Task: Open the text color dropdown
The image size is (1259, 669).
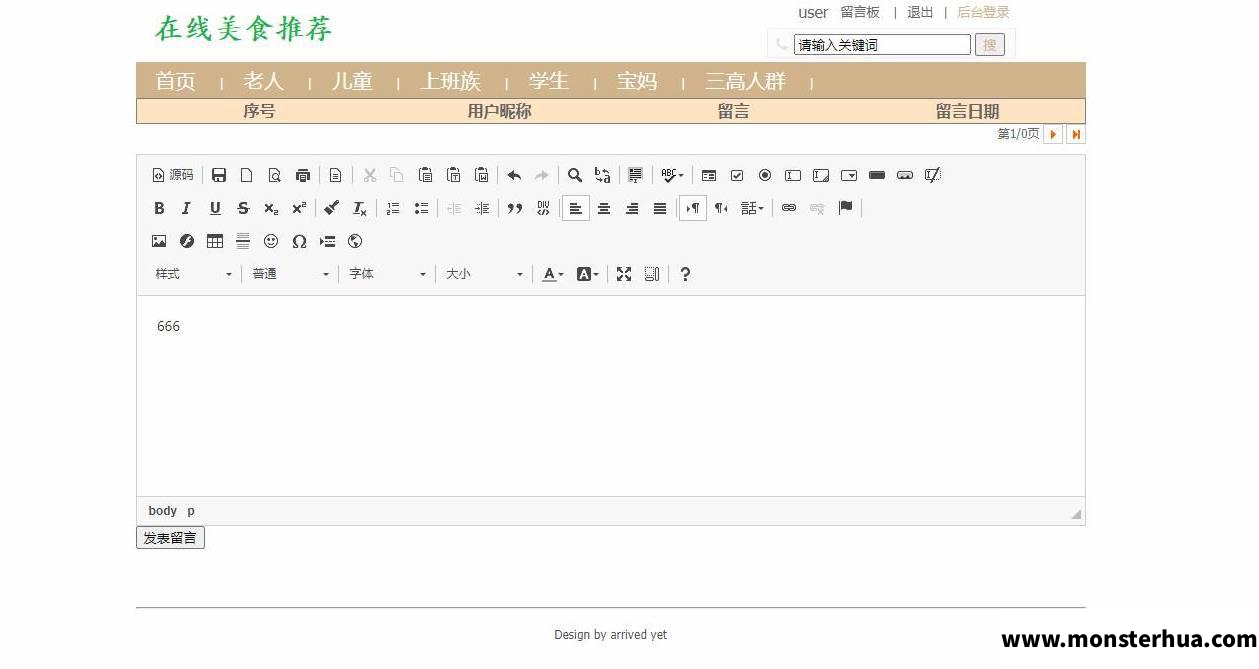Action: coord(553,274)
